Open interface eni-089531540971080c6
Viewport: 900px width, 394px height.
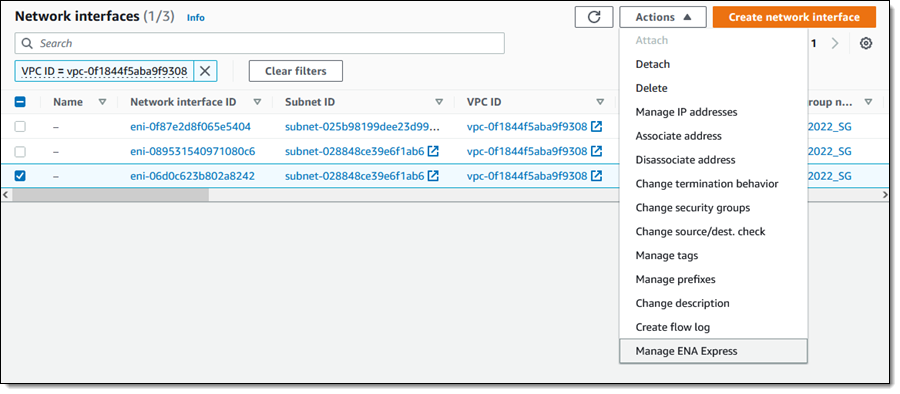point(193,152)
